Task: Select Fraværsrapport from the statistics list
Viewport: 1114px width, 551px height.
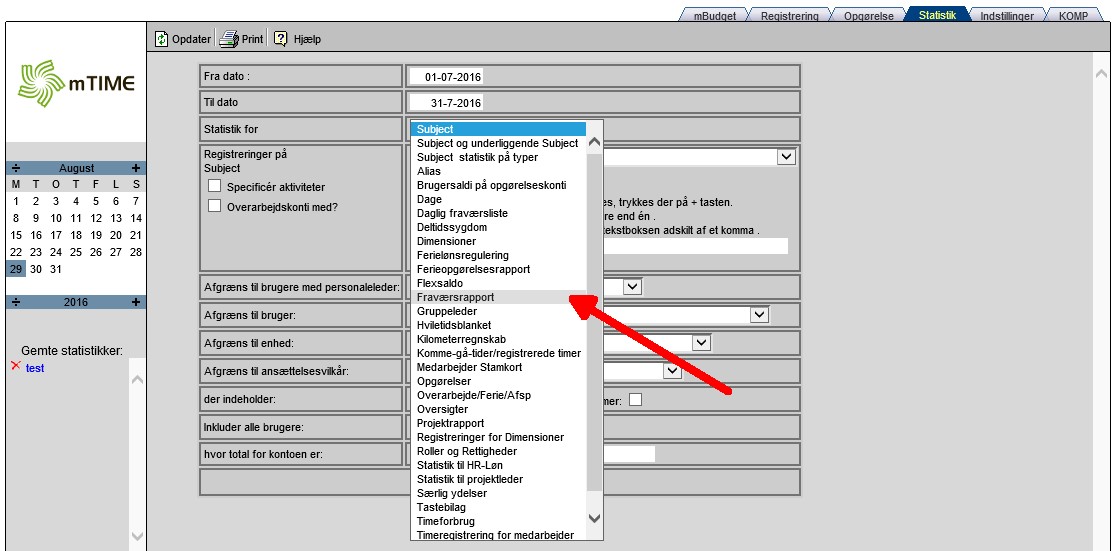Action: coord(455,297)
